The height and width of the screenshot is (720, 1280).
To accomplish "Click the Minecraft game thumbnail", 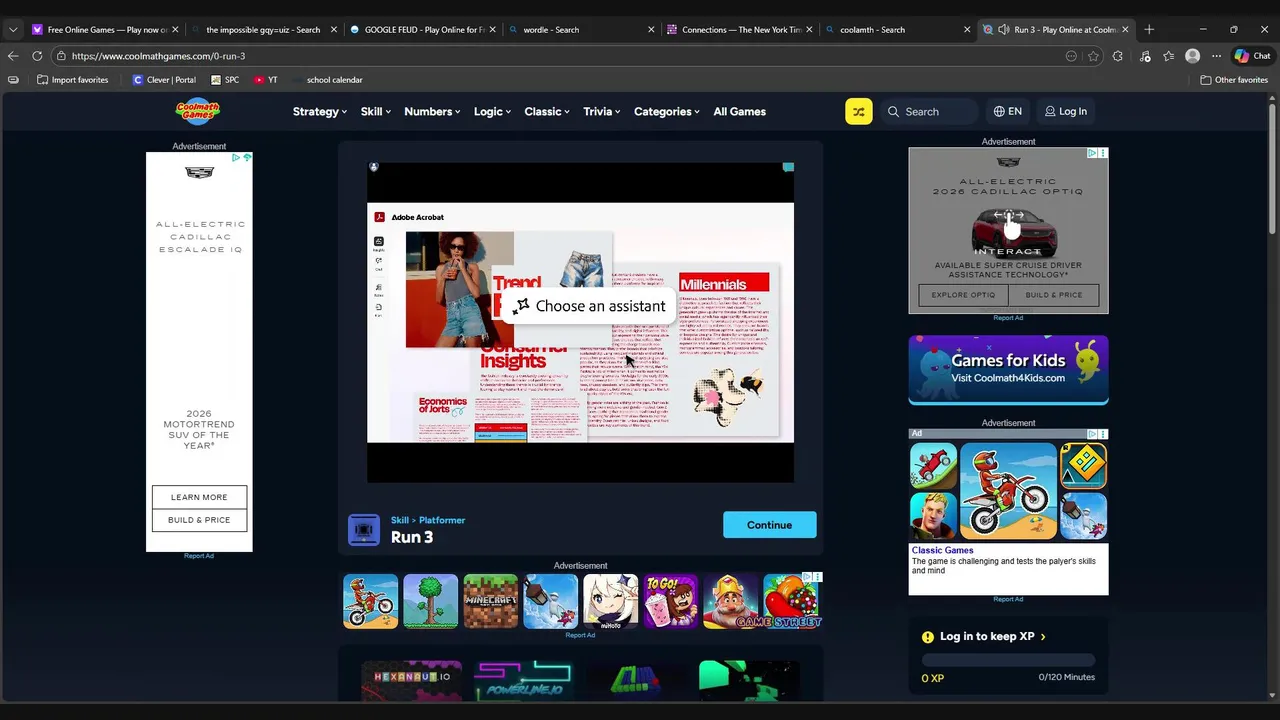I will click(x=490, y=601).
